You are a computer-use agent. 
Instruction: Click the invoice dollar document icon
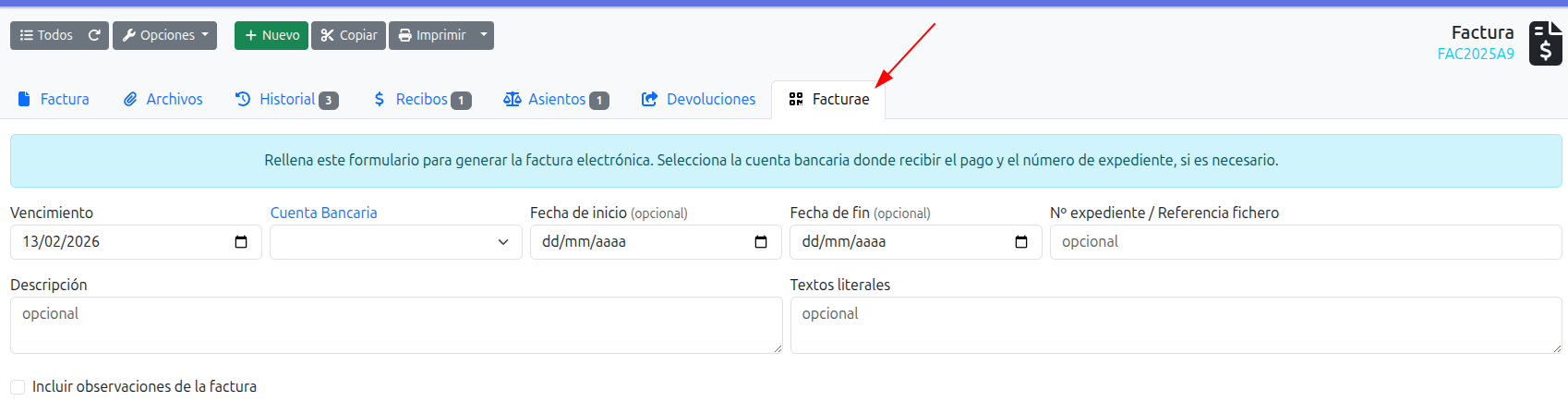point(1545,43)
